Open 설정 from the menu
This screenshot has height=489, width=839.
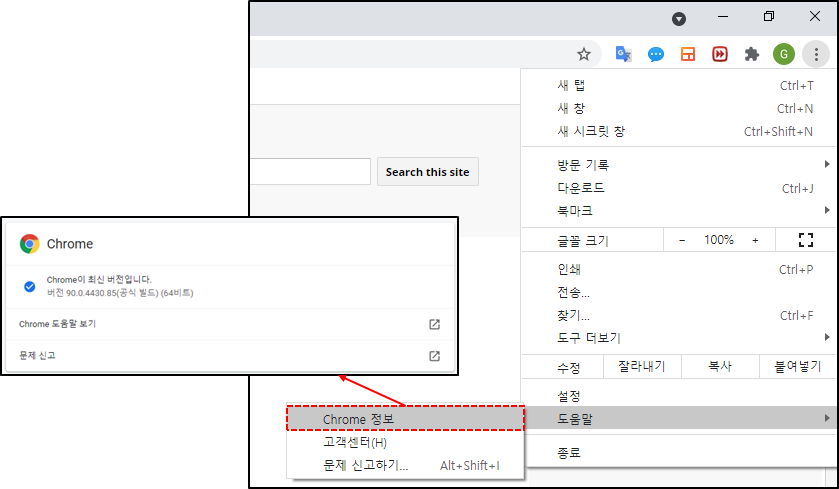click(x=678, y=396)
